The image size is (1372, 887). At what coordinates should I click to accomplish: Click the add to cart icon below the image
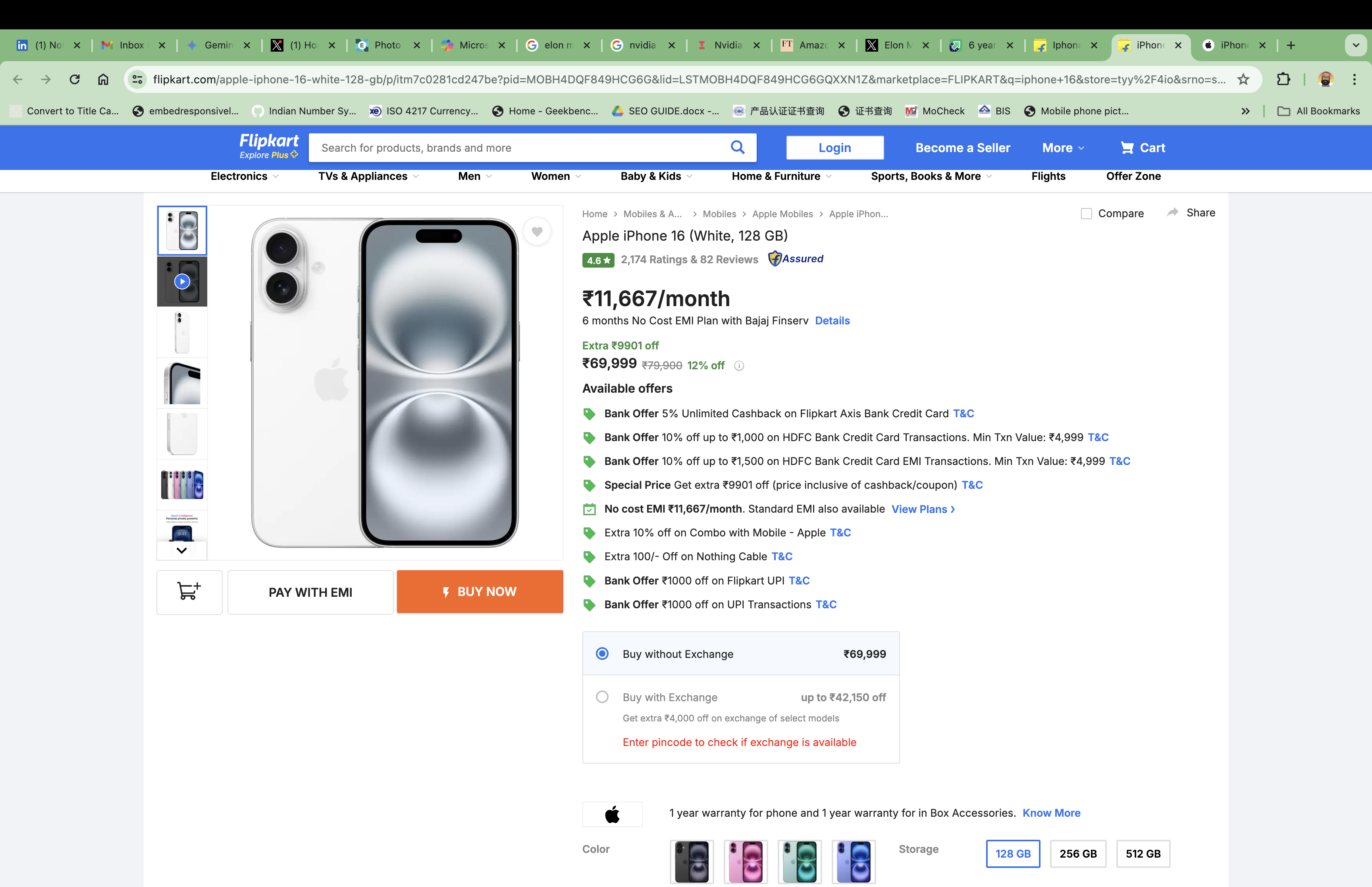click(189, 592)
